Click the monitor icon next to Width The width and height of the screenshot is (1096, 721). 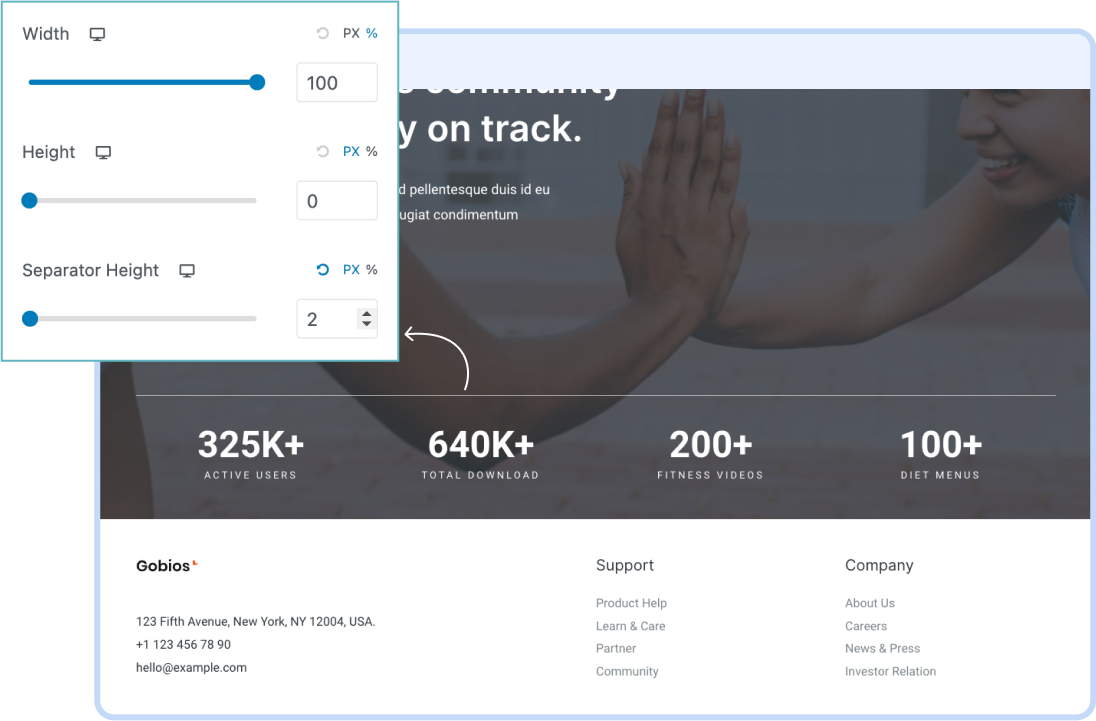pos(97,33)
